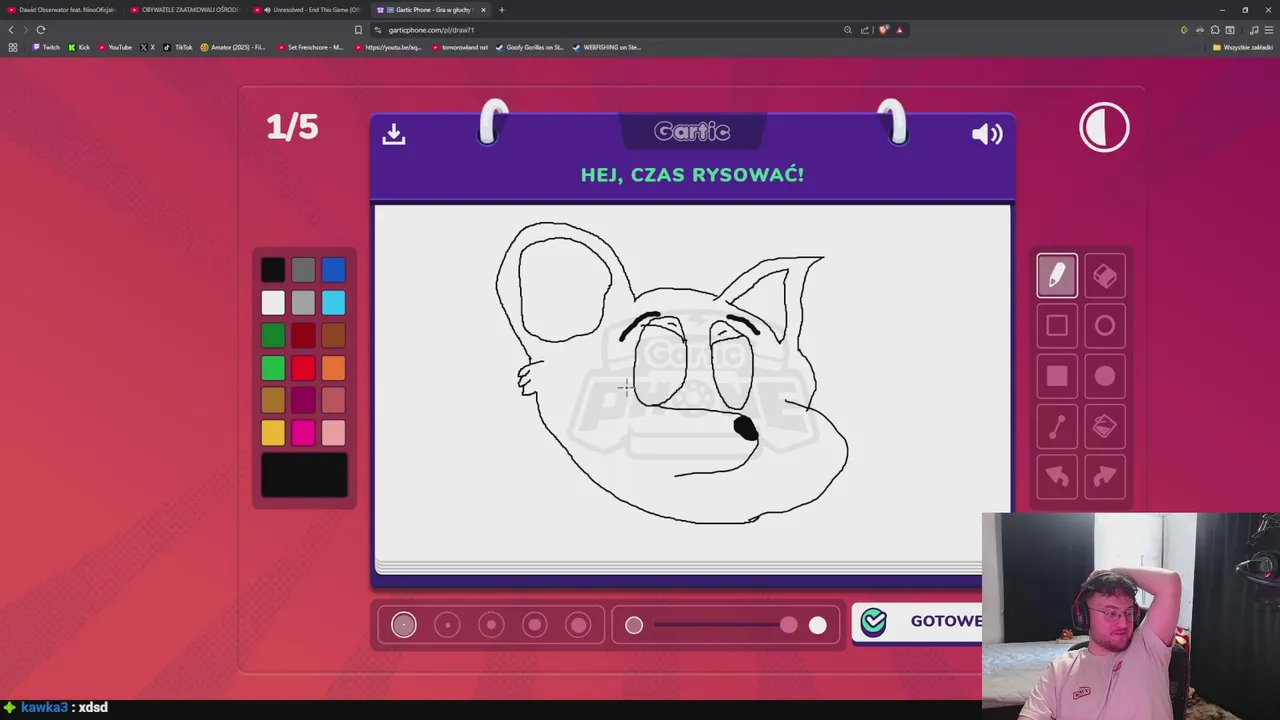Image resolution: width=1280 pixels, height=720 pixels.
Task: Open the page zoom magnifier icon
Action: click(x=848, y=30)
